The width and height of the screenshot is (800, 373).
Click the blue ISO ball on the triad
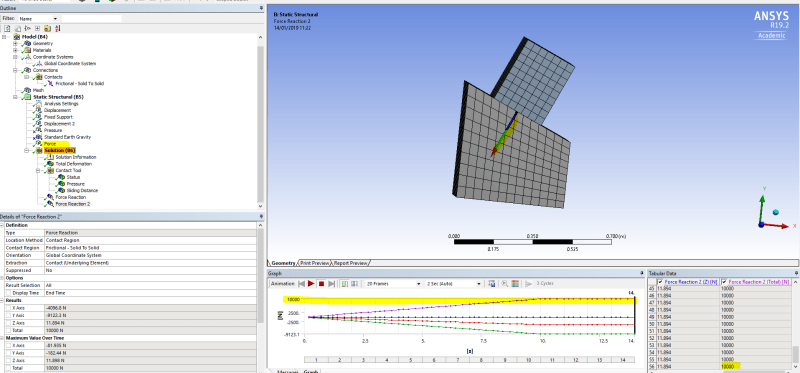[776, 212]
